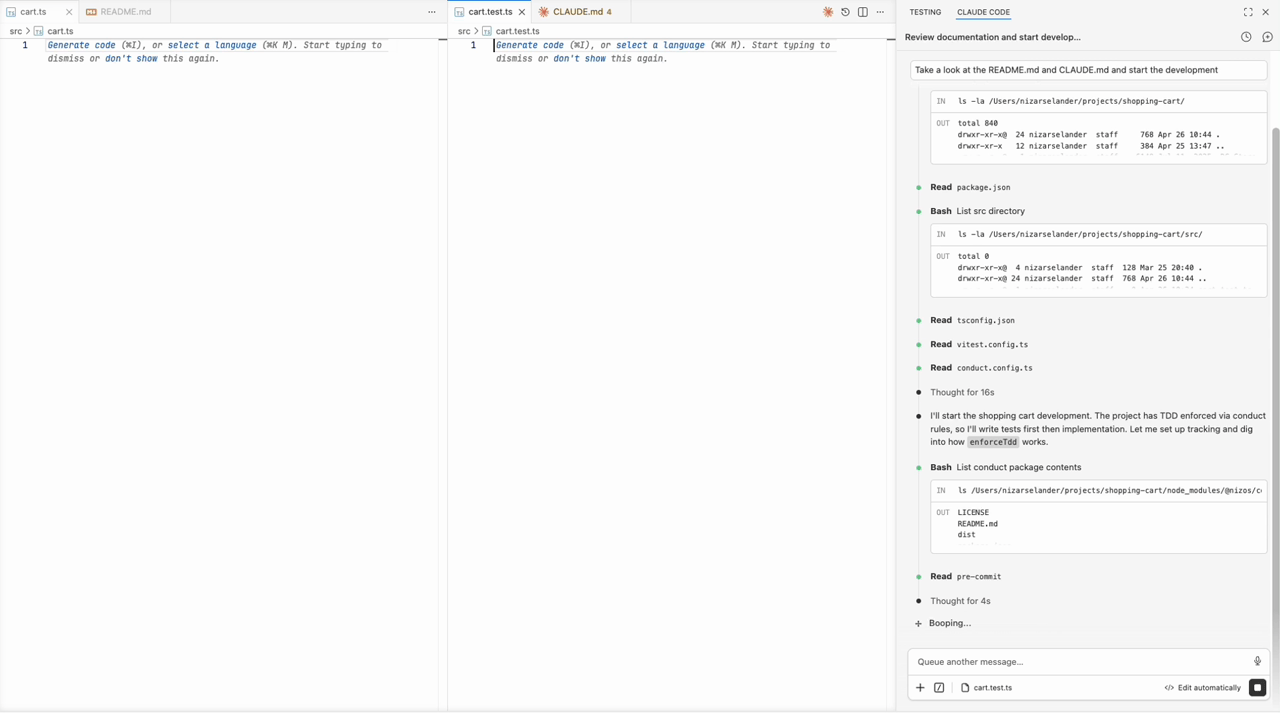Add attachment using the plus icon
The image size is (1280, 713).
920,687
